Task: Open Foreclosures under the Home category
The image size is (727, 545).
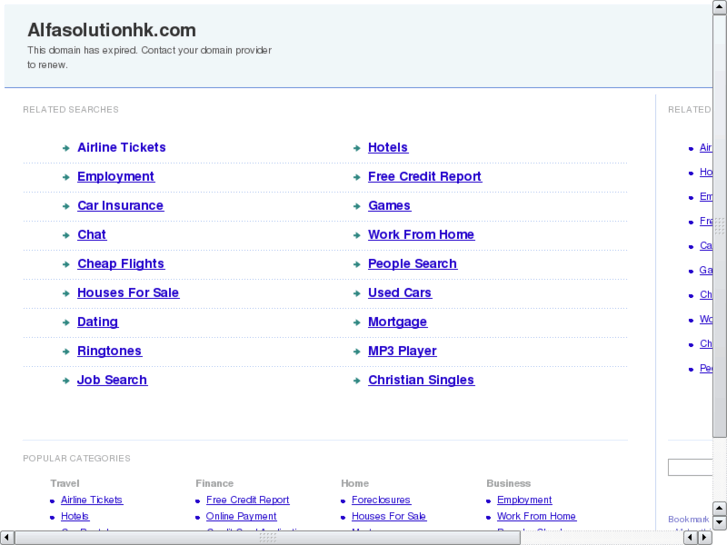Action: point(380,500)
